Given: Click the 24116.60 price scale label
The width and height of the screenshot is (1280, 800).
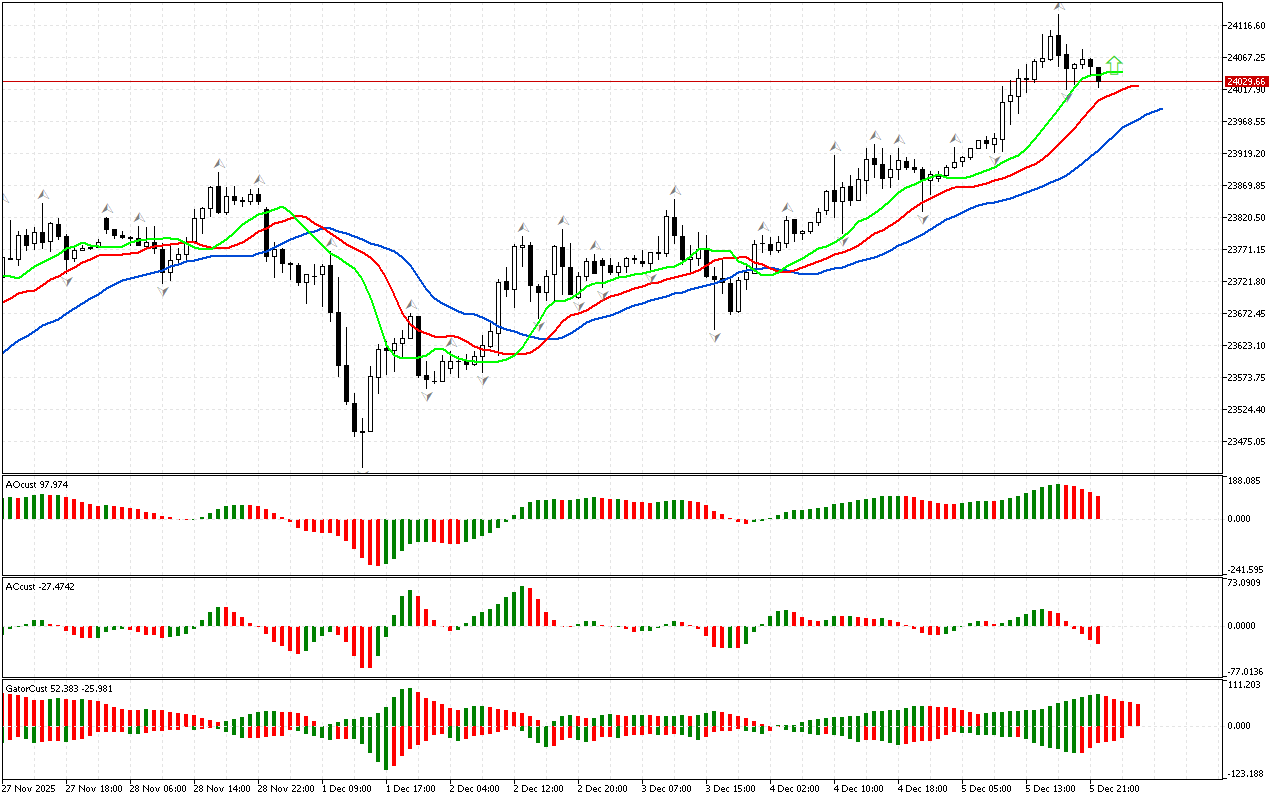Looking at the screenshot, I should pos(1246,25).
